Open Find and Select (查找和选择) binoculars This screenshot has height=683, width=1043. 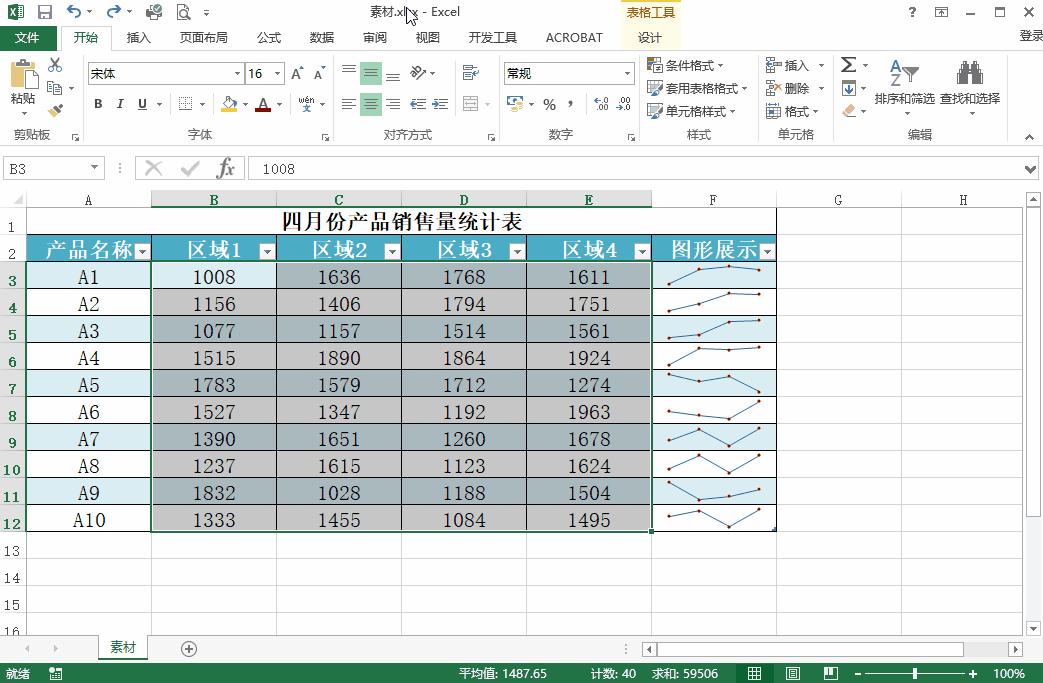click(970, 86)
